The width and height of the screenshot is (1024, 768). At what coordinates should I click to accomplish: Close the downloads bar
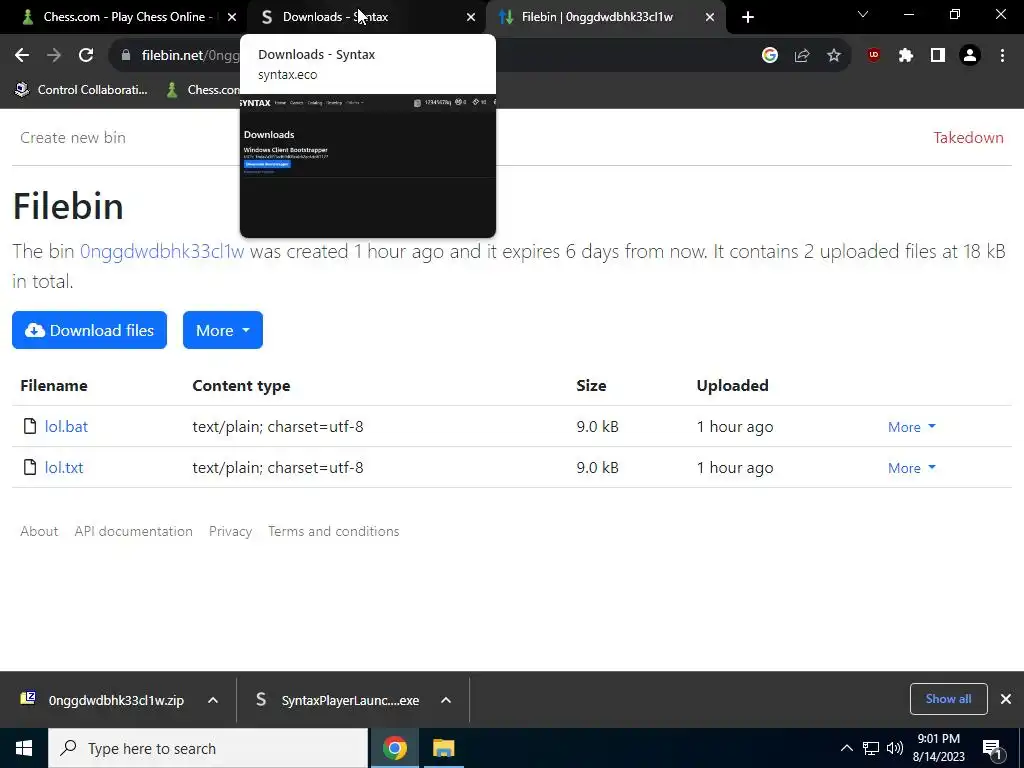pos(1006,699)
